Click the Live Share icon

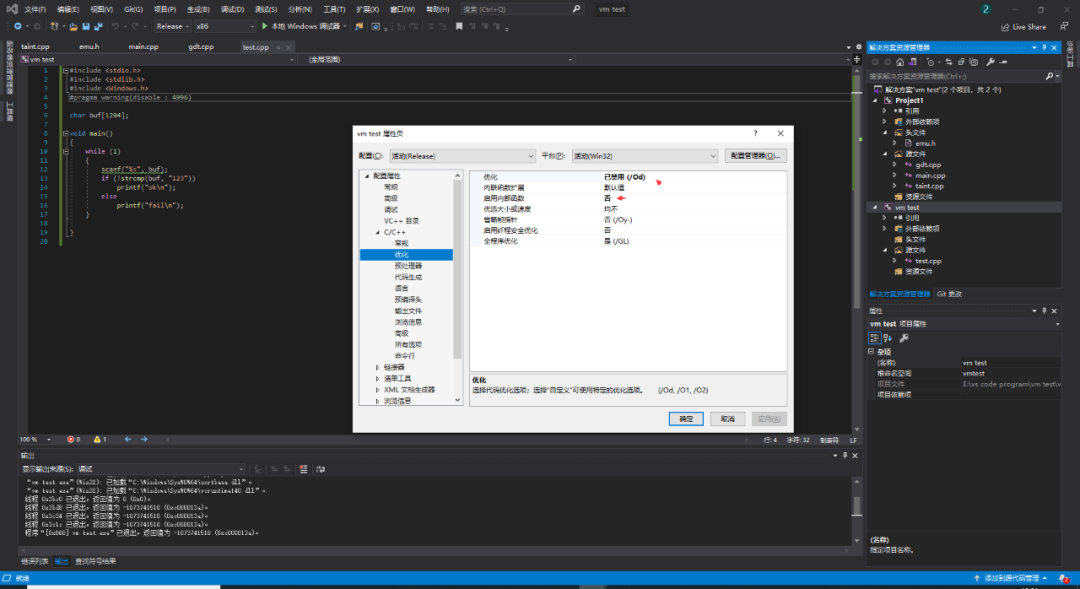1006,27
